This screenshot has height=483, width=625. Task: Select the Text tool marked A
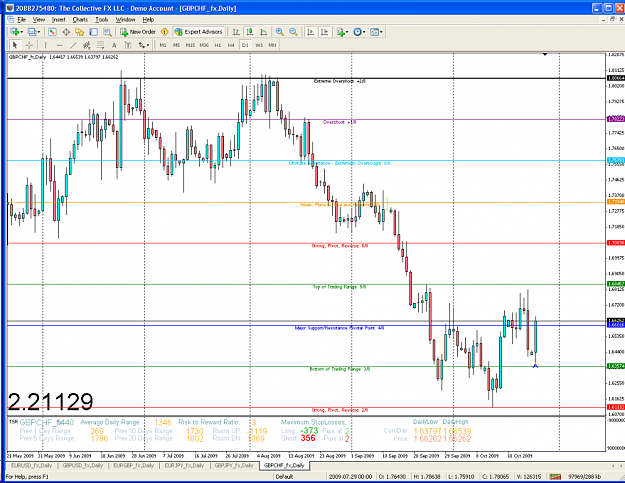114,45
